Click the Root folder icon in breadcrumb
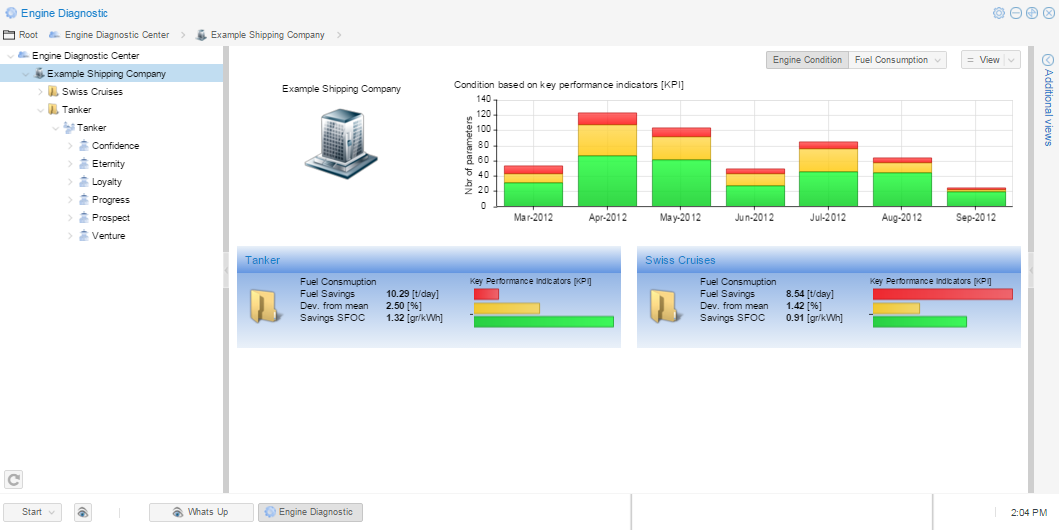 point(9,34)
